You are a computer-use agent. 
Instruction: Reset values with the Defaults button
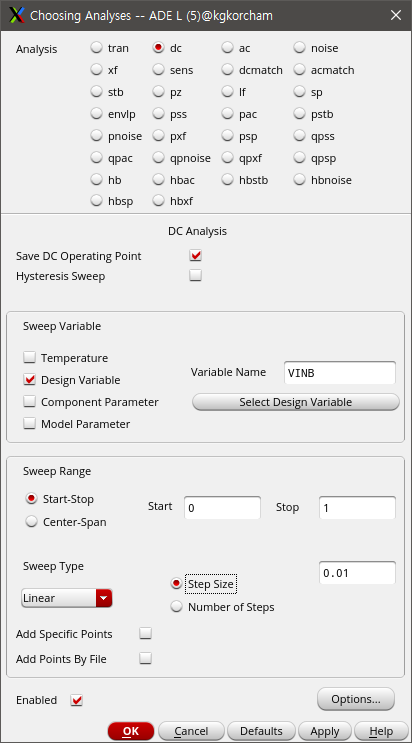pyautogui.click(x=261, y=731)
